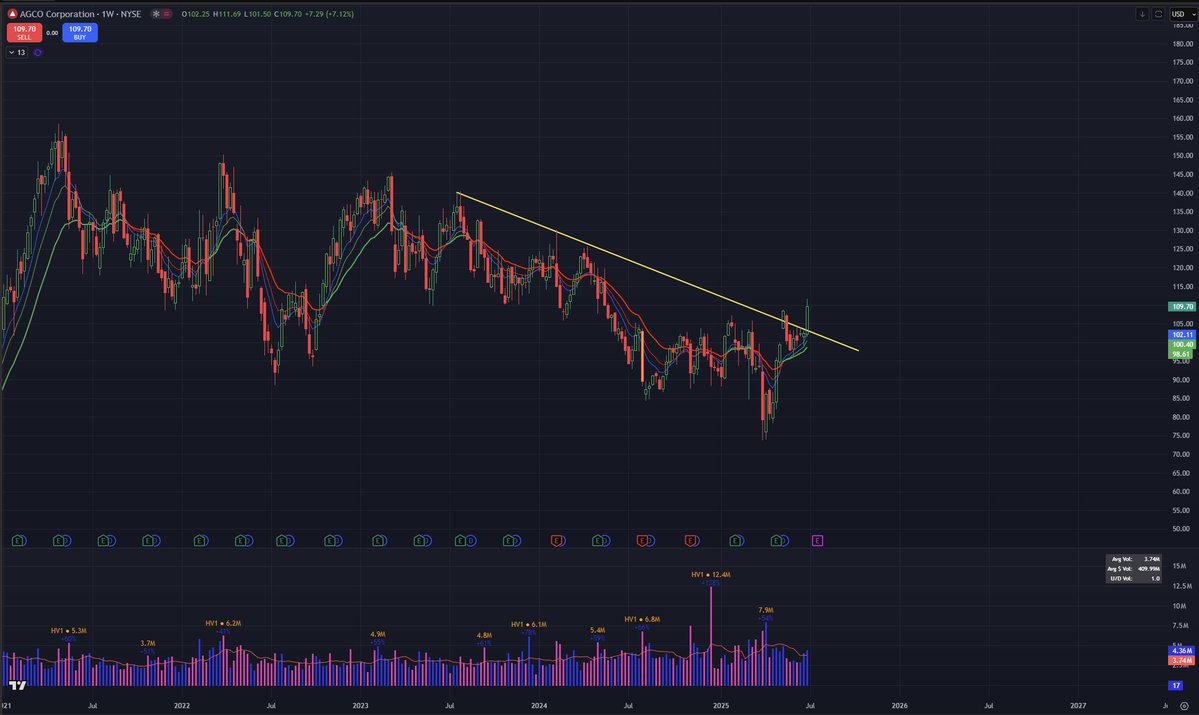The width and height of the screenshot is (1199, 715).
Task: Click the Avg Vol 3.74M stats row
Action: (x=1133, y=559)
